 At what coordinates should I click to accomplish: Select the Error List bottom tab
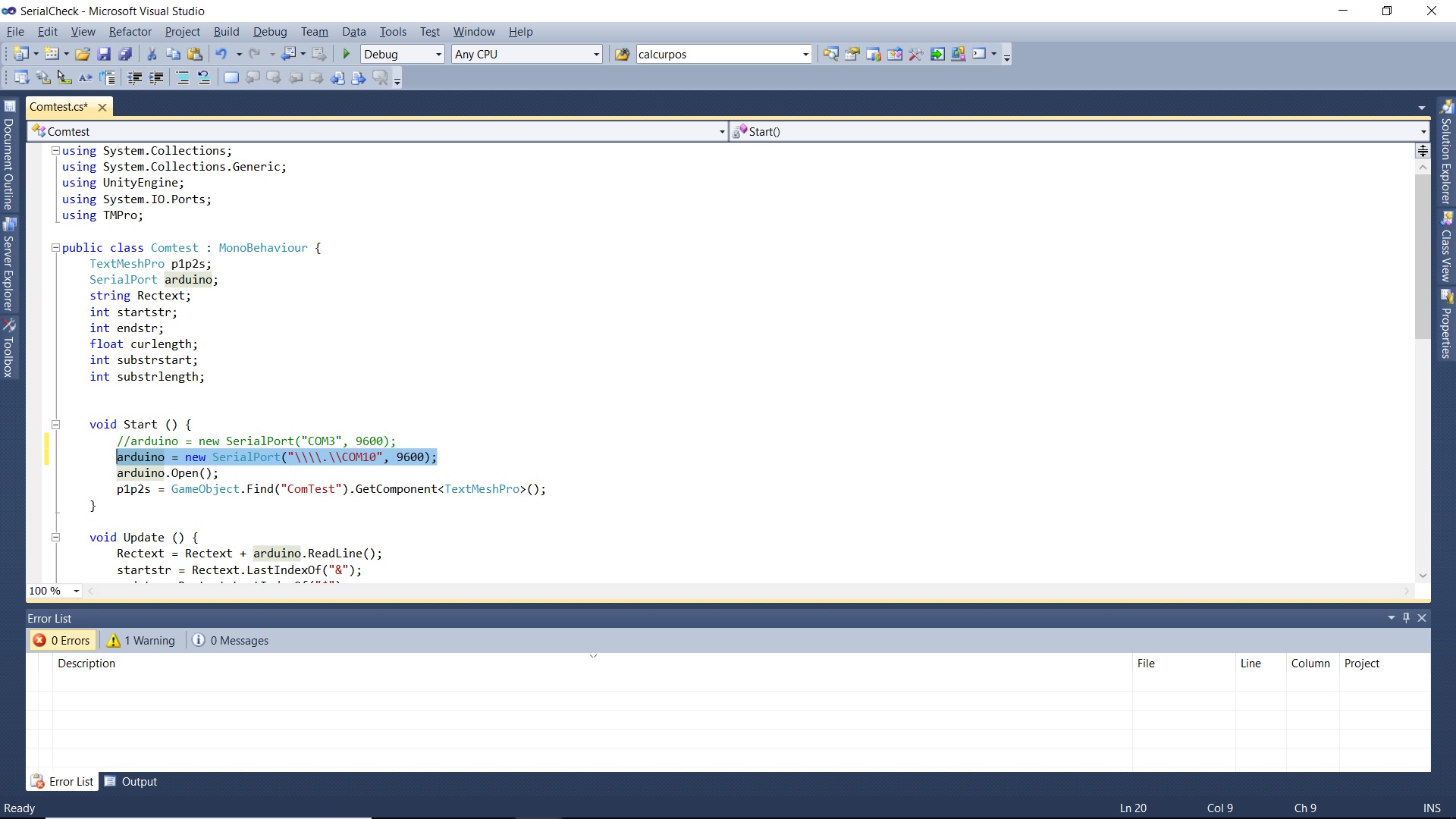pos(62,781)
